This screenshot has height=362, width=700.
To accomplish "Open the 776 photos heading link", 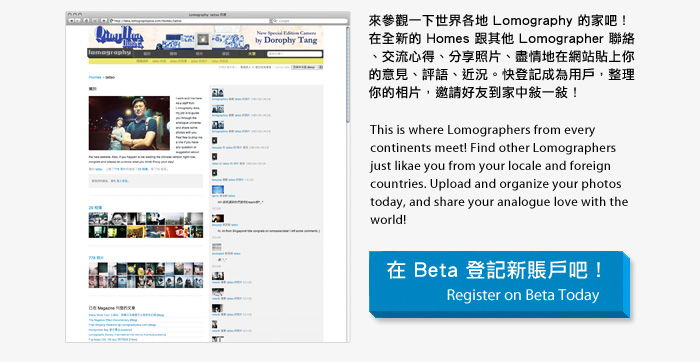I will 96,258.
